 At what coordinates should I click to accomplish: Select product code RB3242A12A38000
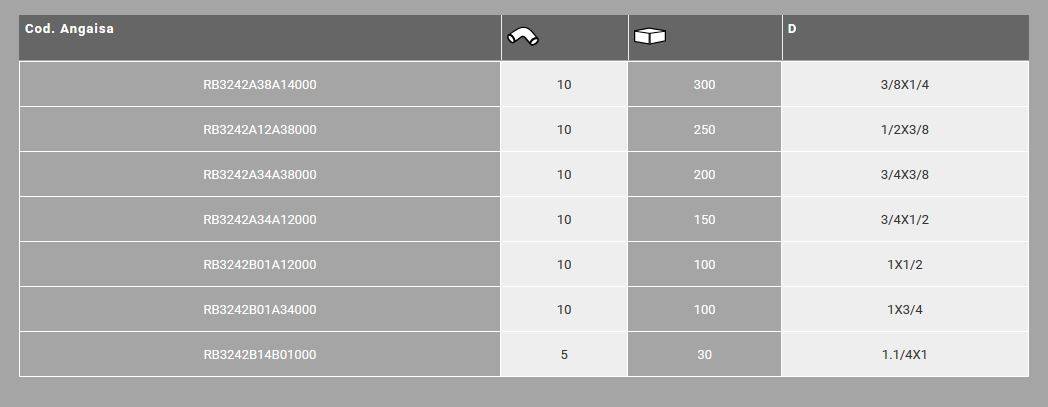260,130
